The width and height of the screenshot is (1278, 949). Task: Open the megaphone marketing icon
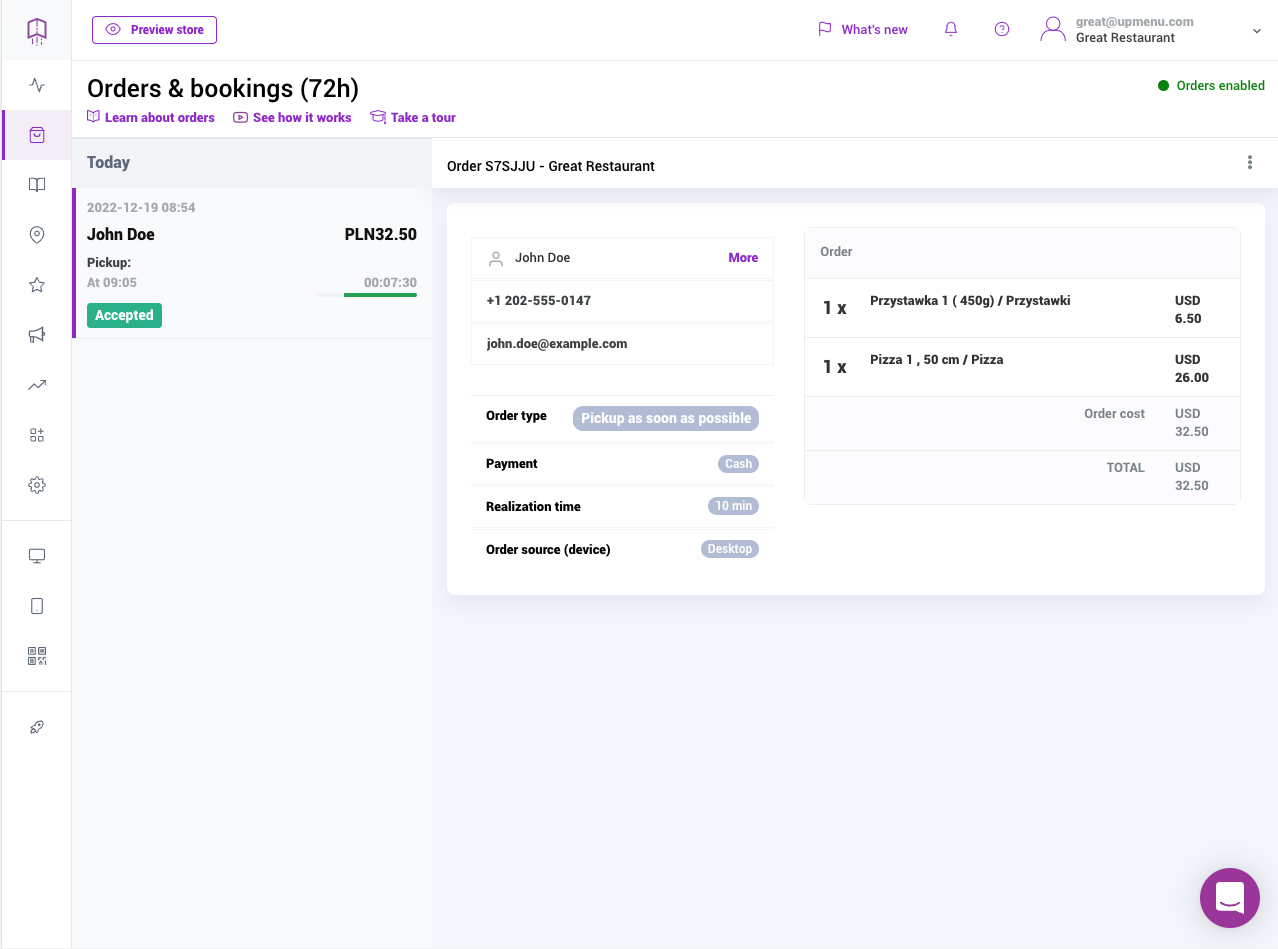37,335
